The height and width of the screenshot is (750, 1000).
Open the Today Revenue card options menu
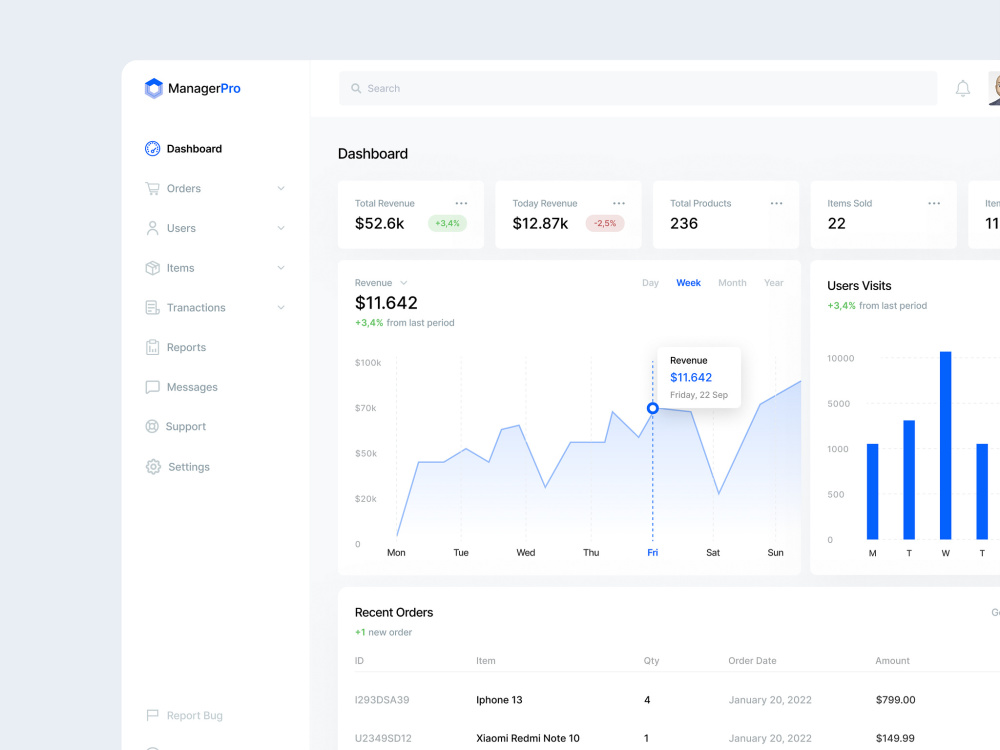point(618,202)
